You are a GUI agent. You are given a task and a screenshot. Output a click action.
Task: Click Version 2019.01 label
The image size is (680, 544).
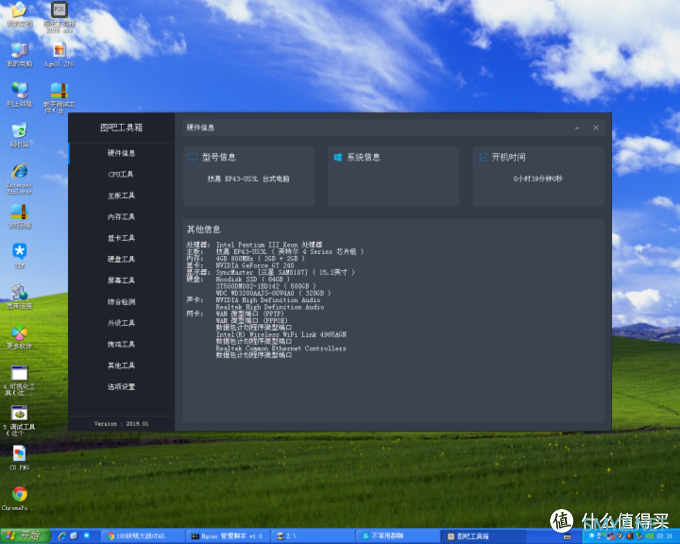121,423
